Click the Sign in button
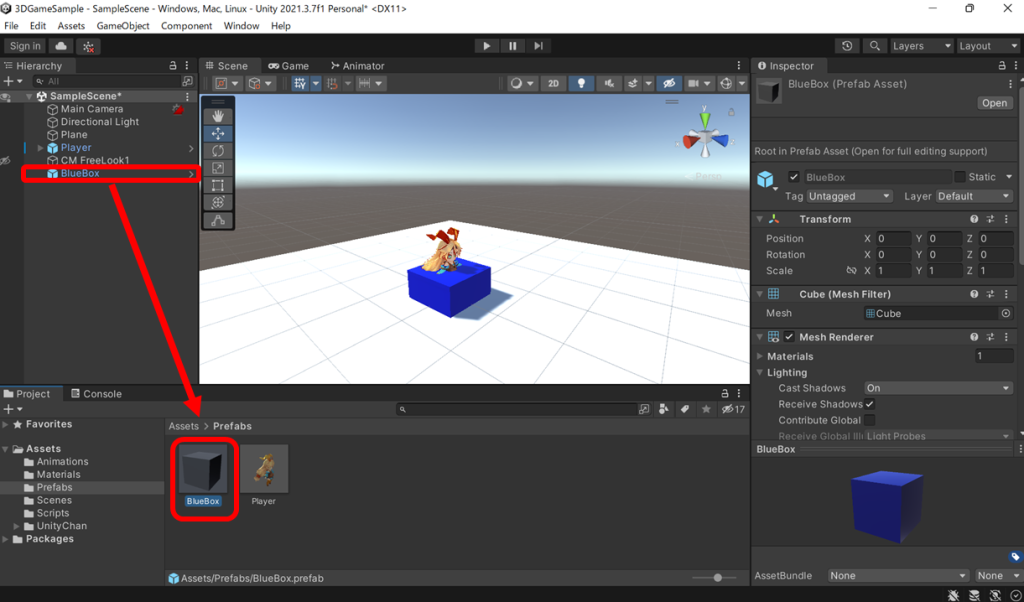Screen dimensions: 1024x602 coord(24,45)
